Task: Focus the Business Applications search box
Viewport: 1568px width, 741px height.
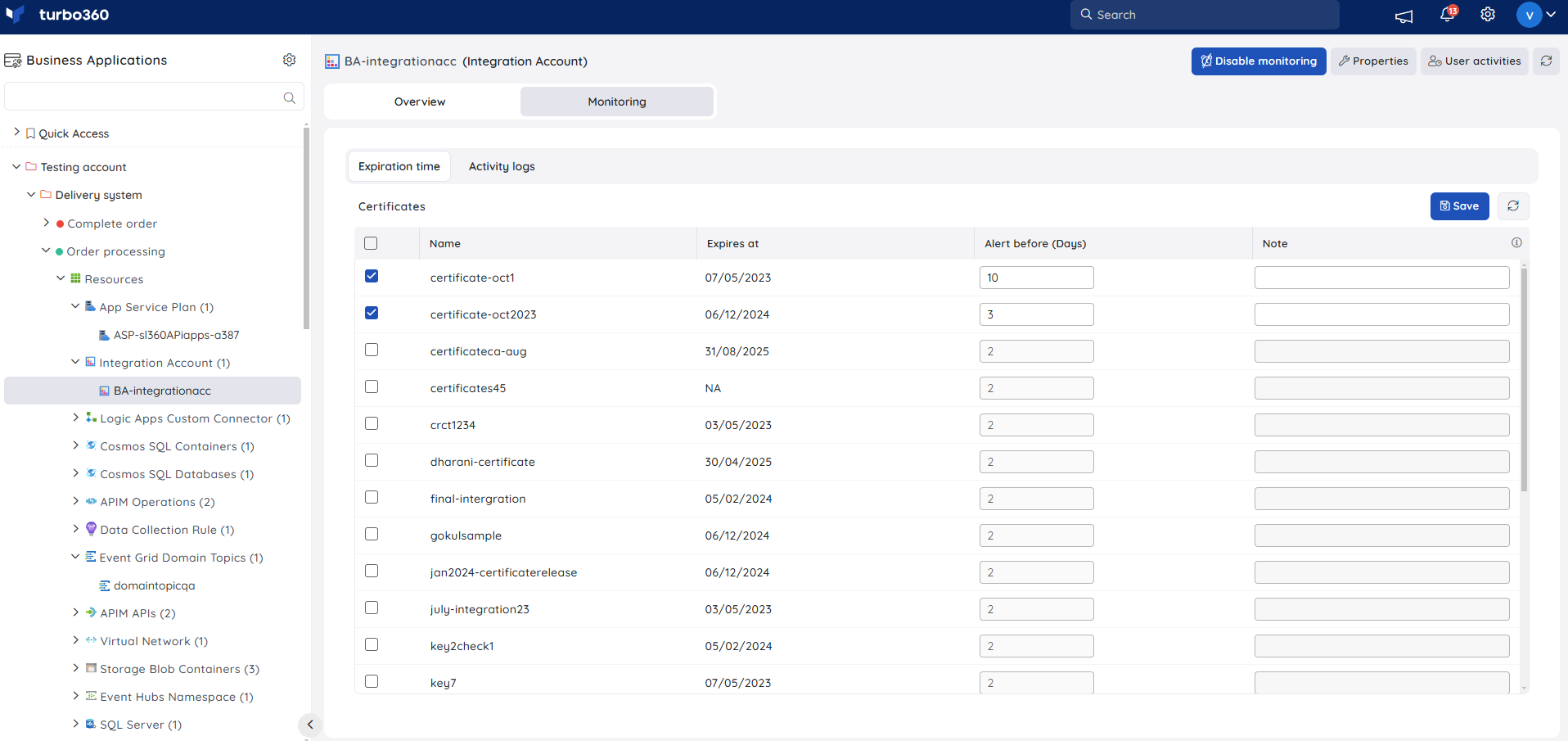Action: pyautogui.click(x=154, y=97)
